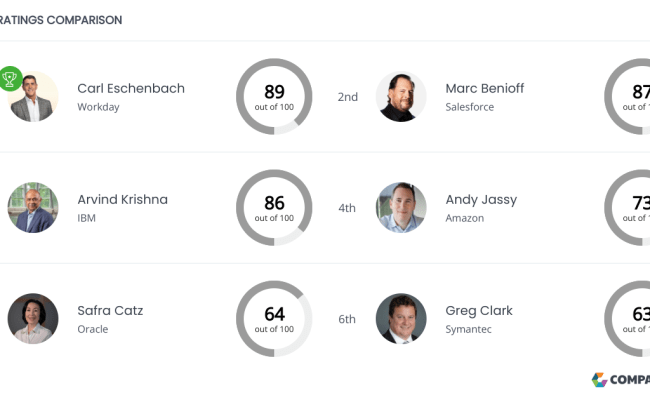650x400 pixels.
Task: Open Greg Clark's portrait thumbnail
Action: pyautogui.click(x=401, y=319)
